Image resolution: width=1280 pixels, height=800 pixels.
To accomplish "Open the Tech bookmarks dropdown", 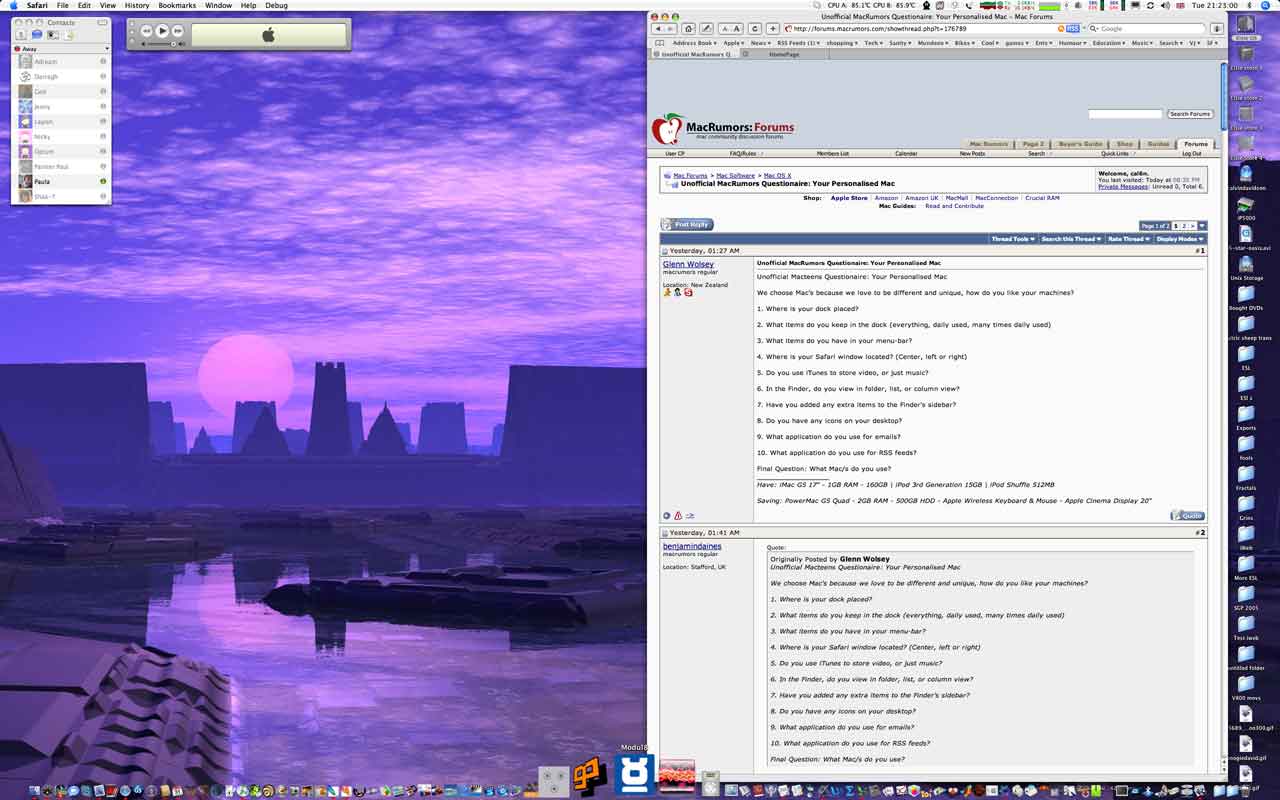I will pyautogui.click(x=874, y=43).
